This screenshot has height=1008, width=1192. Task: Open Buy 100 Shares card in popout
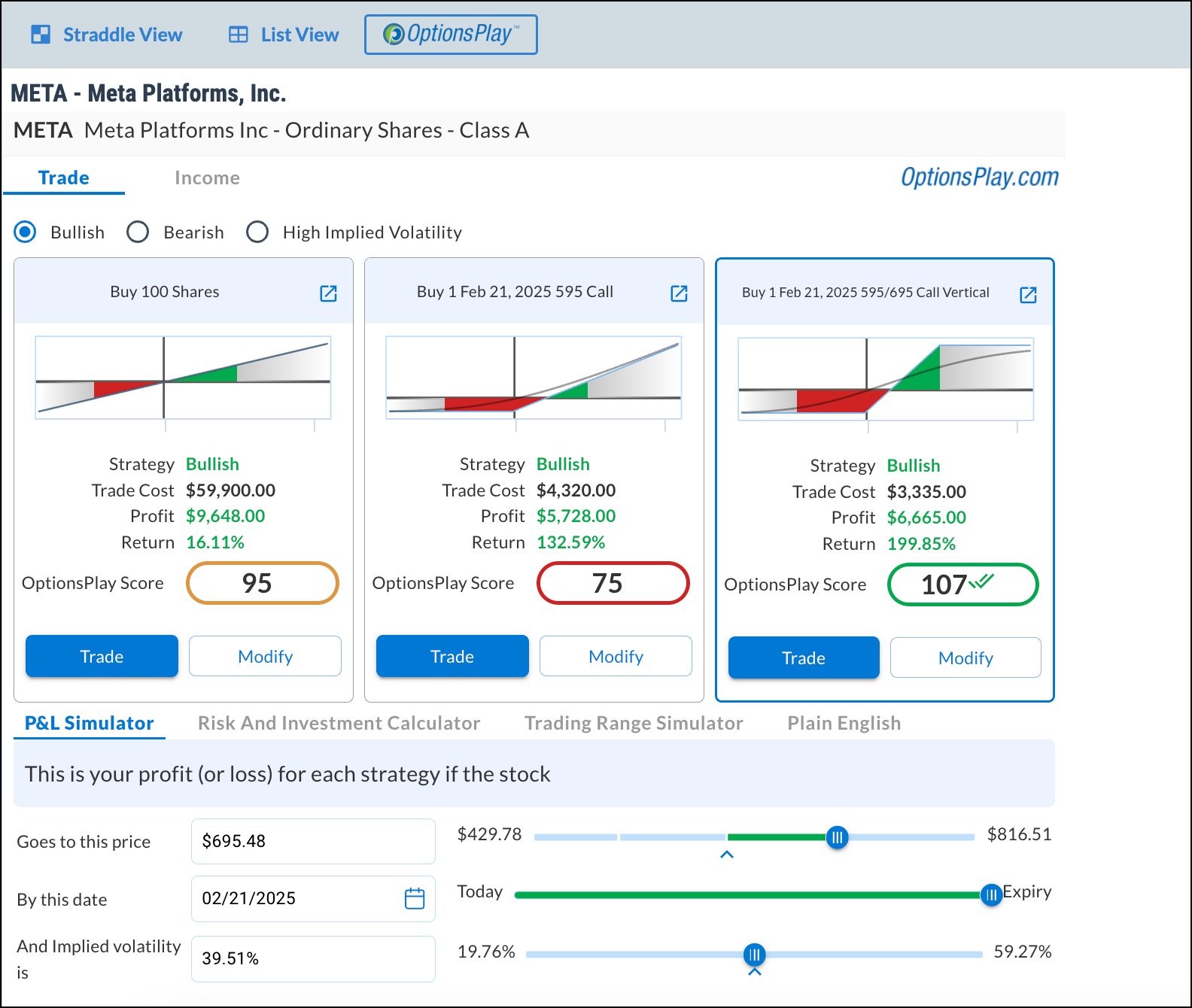tap(328, 293)
